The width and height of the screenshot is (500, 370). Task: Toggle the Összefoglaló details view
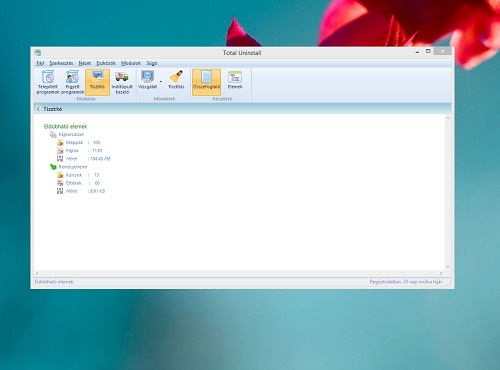tap(206, 82)
